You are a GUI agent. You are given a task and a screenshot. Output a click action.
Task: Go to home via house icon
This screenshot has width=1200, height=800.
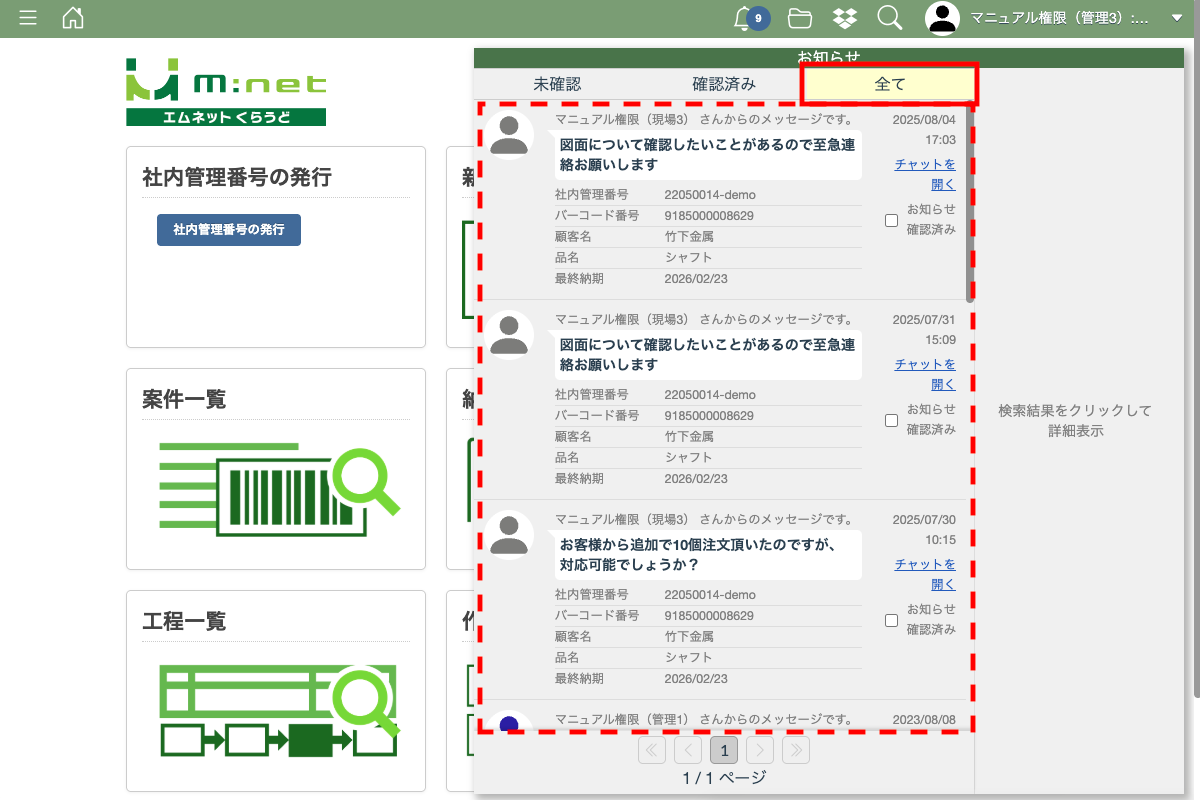click(x=73, y=18)
